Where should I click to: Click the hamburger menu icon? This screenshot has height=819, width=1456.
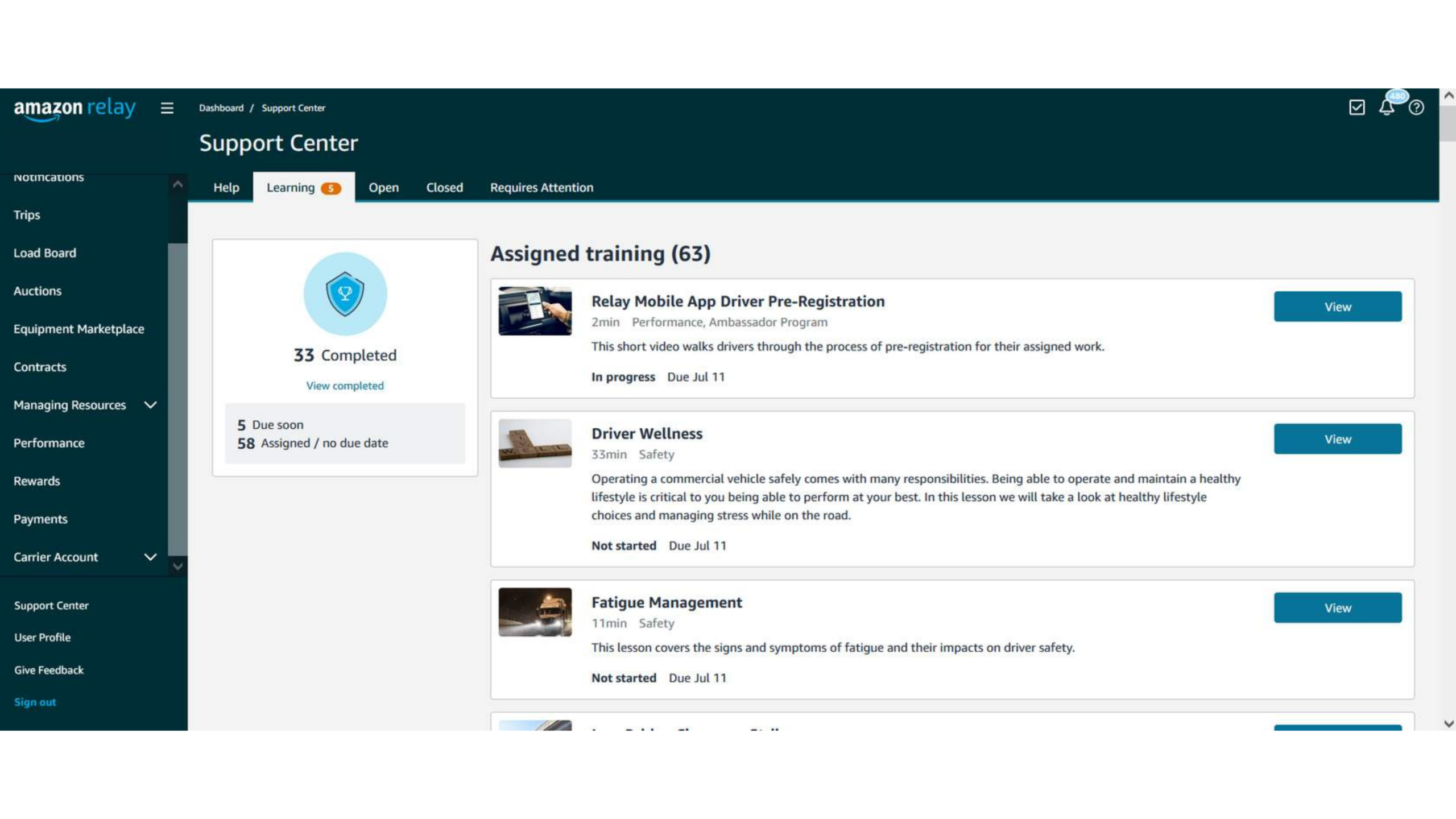[167, 108]
